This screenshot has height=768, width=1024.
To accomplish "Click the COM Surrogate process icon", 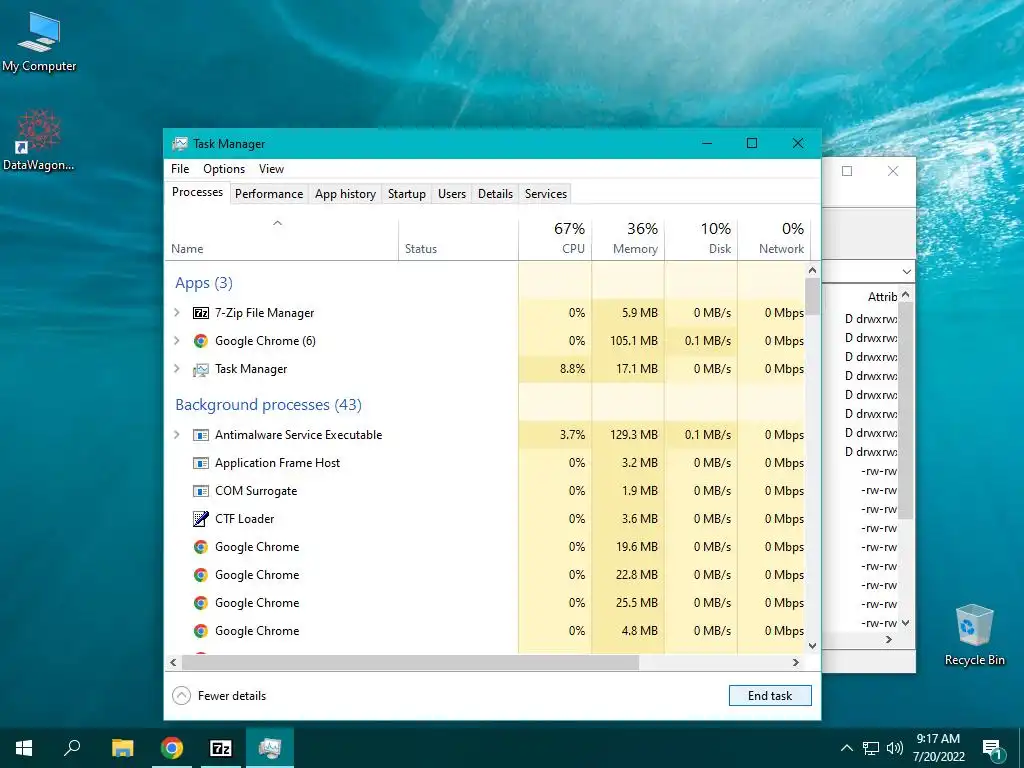I will point(200,491).
